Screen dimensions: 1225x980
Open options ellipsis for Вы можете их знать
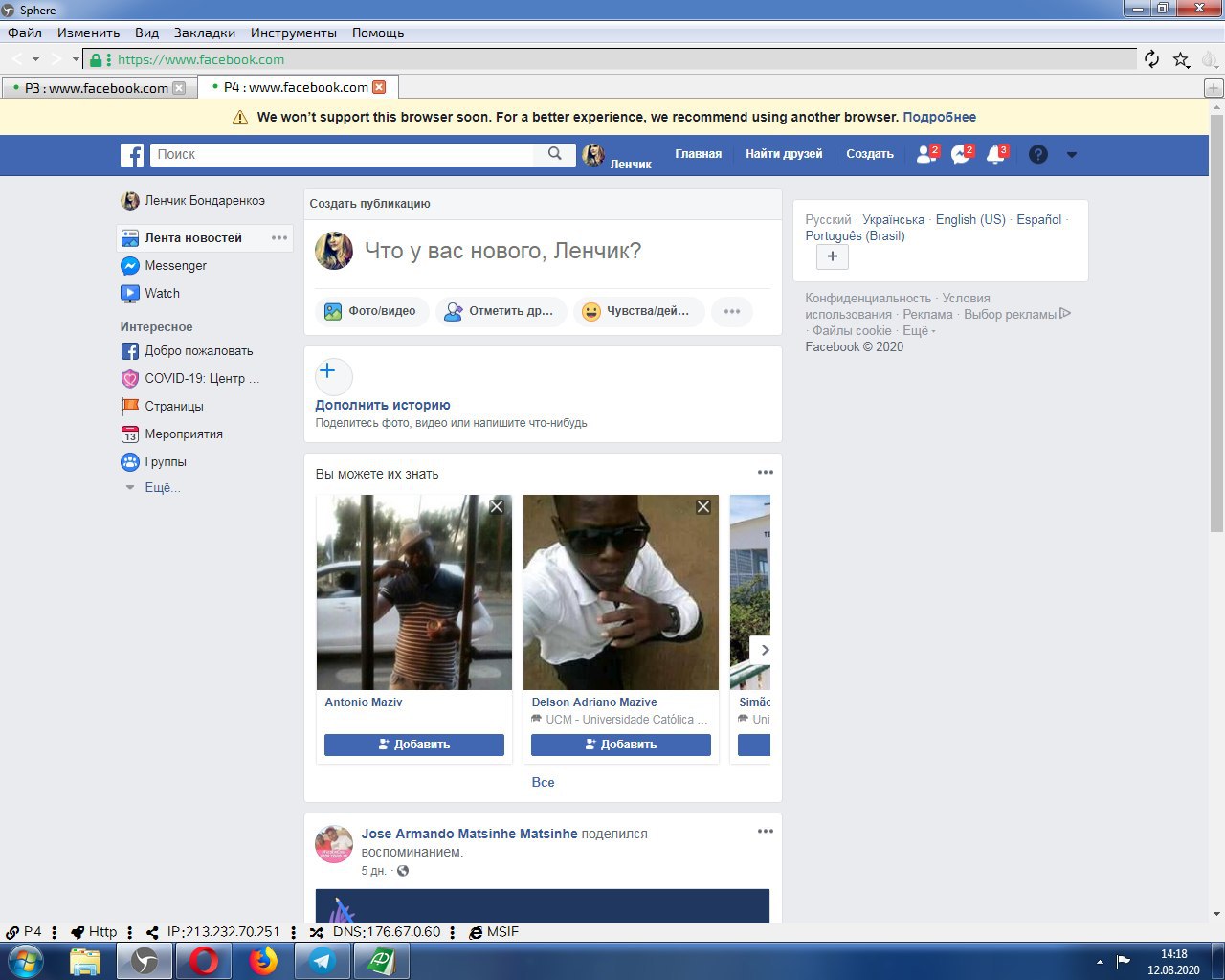coord(766,472)
